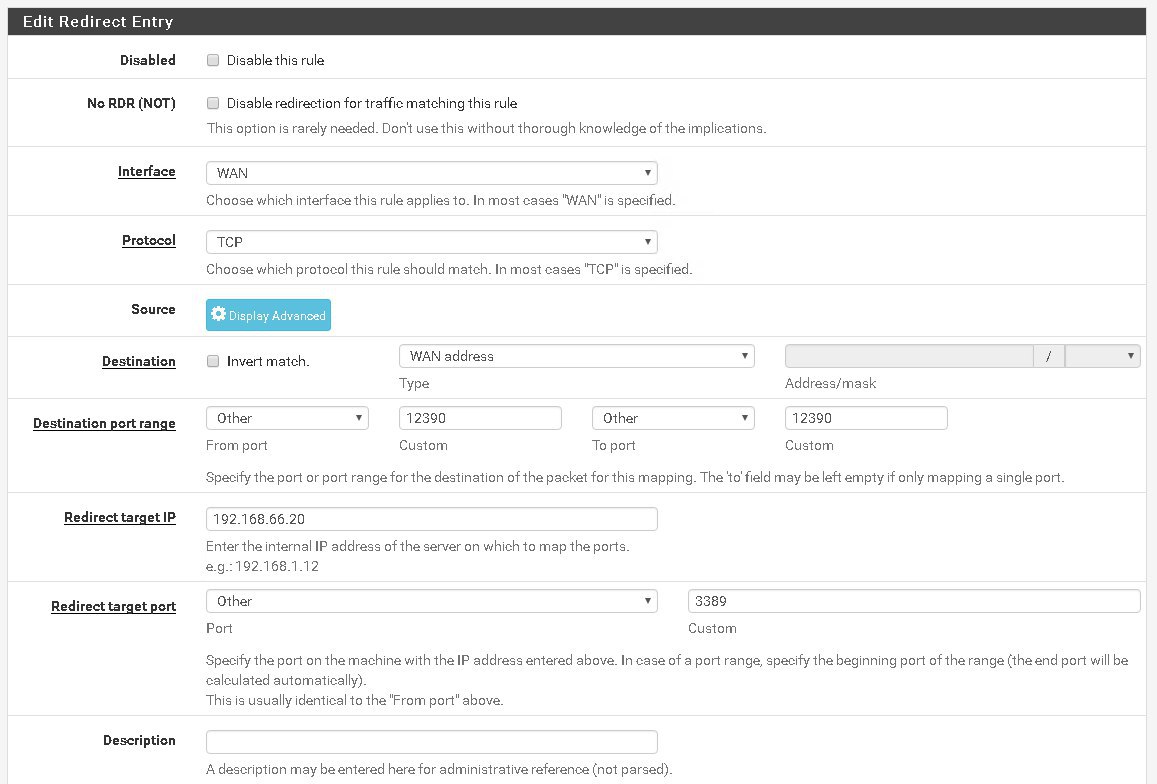This screenshot has height=784, width=1157.
Task: Click the Redirect target port label
Action: [x=114, y=607]
